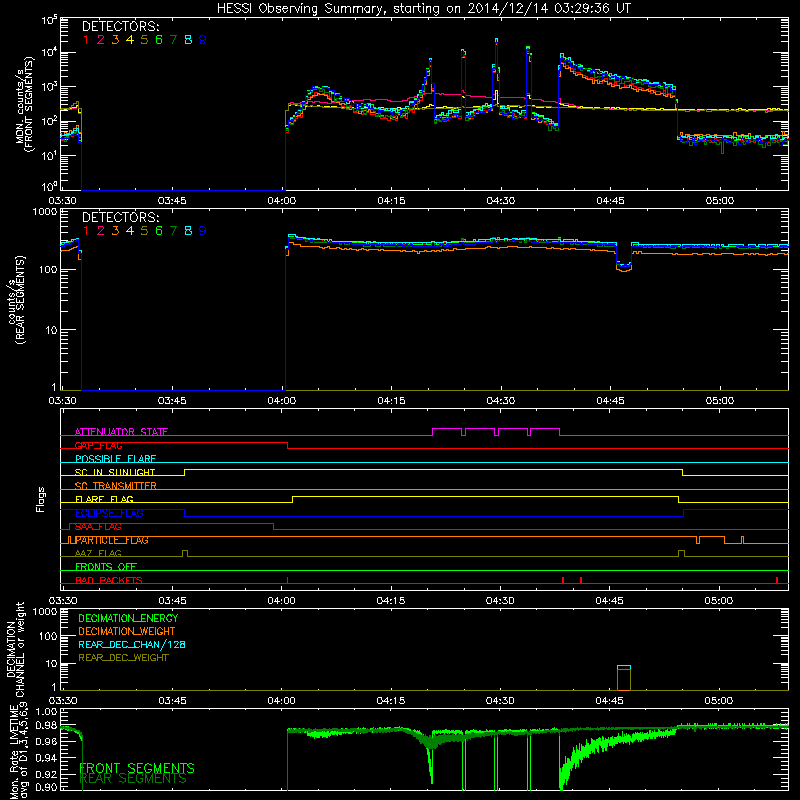The image size is (800, 800).
Task: Click the GAP_FLAG label
Action: [x=98, y=445]
